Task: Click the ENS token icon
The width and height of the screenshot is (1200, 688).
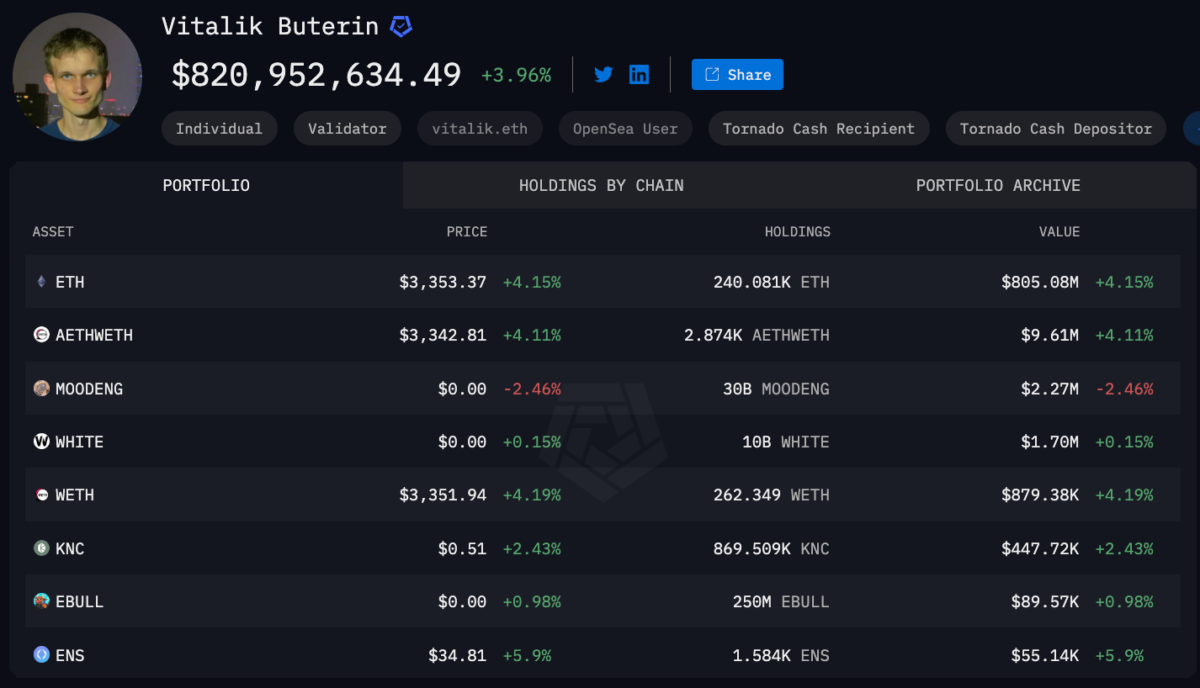Action: (41, 655)
